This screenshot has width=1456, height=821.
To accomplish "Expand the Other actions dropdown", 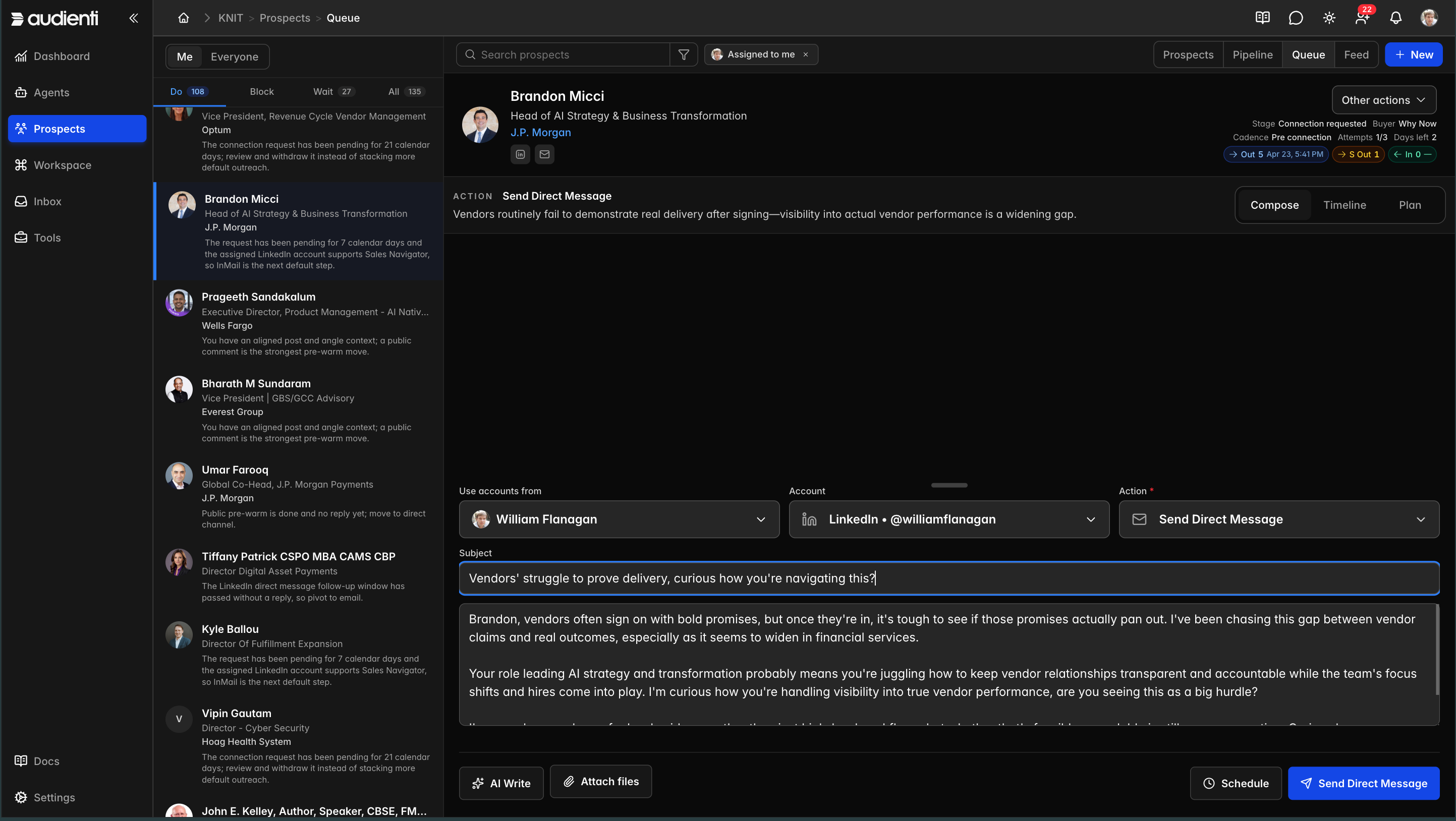I will click(x=1384, y=100).
